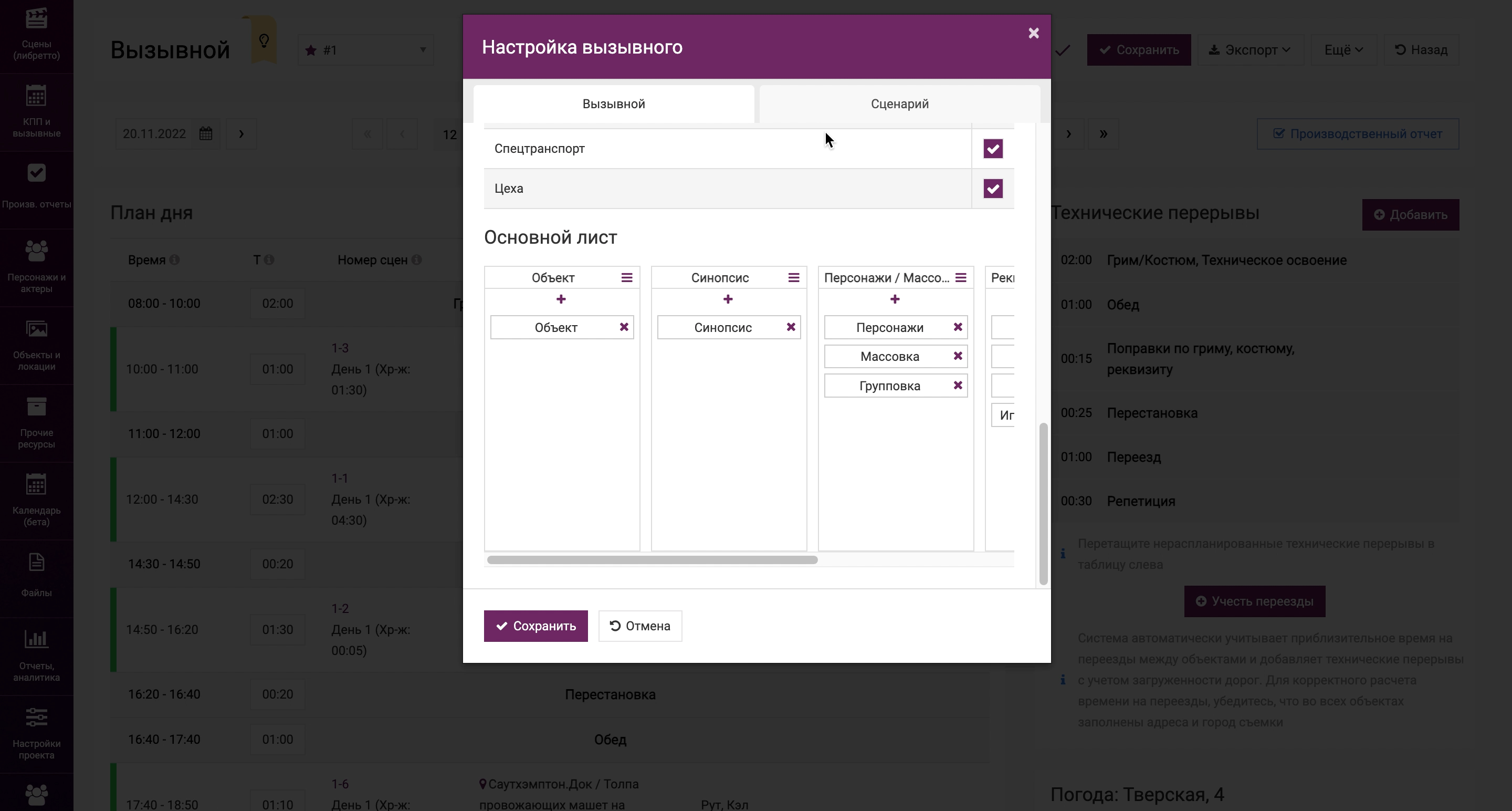The height and width of the screenshot is (811, 1512).
Task: Remove the Персонажи field chip
Action: coord(958,327)
